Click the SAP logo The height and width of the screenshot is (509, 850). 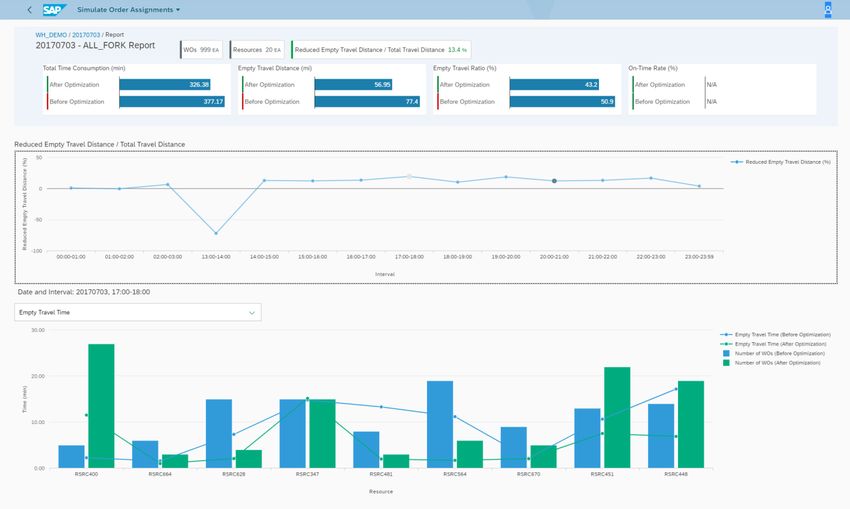pyautogui.click(x=54, y=10)
